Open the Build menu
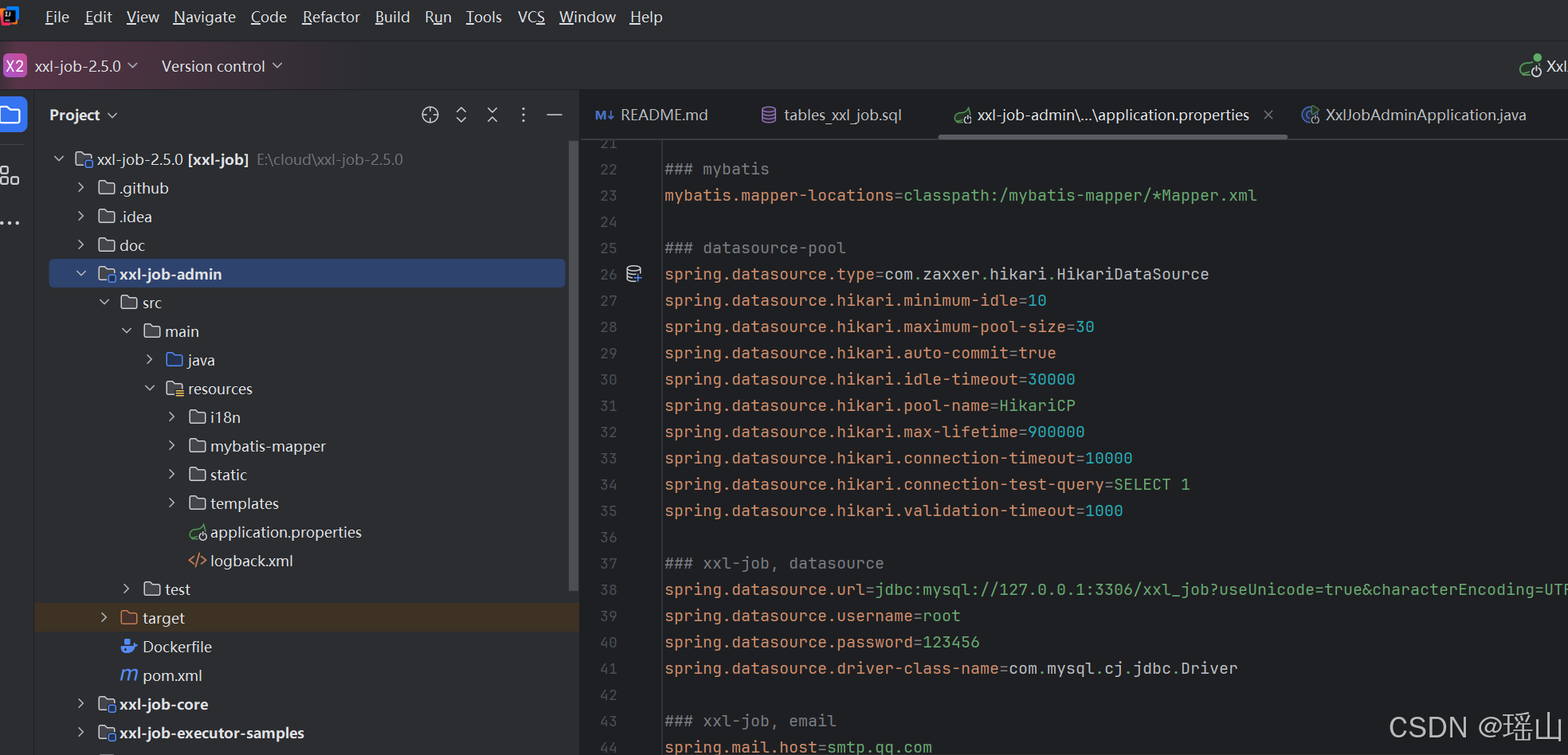1568x755 pixels. [393, 17]
